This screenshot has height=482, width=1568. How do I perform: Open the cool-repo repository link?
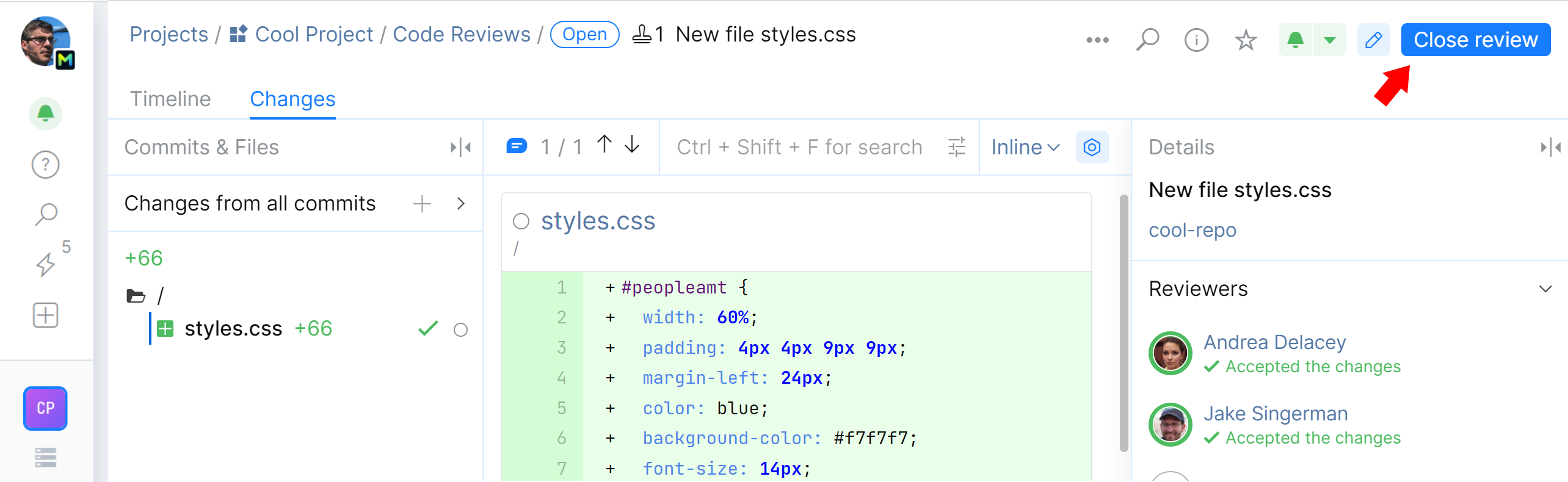[1192, 230]
